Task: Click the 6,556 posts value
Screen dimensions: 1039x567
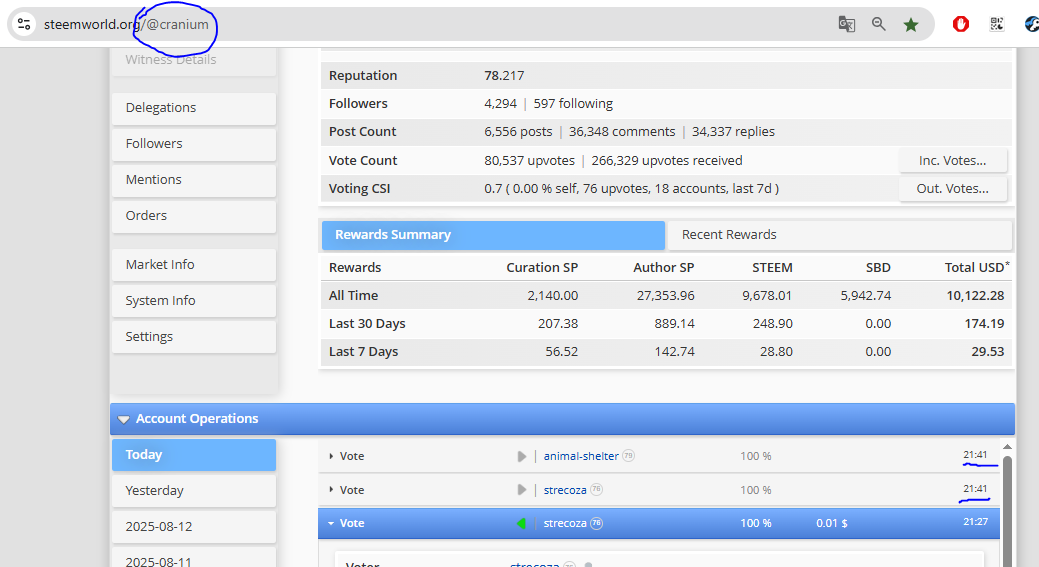Action: (x=518, y=132)
